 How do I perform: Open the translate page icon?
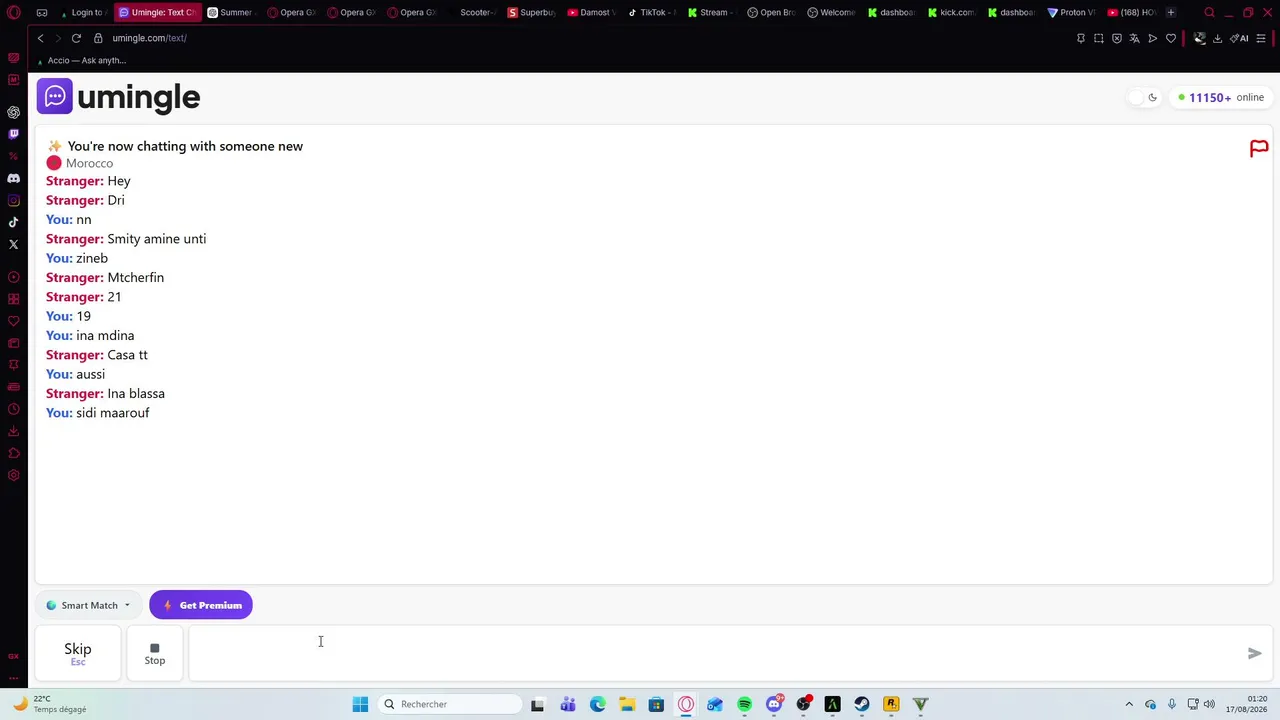pyautogui.click(x=1135, y=38)
